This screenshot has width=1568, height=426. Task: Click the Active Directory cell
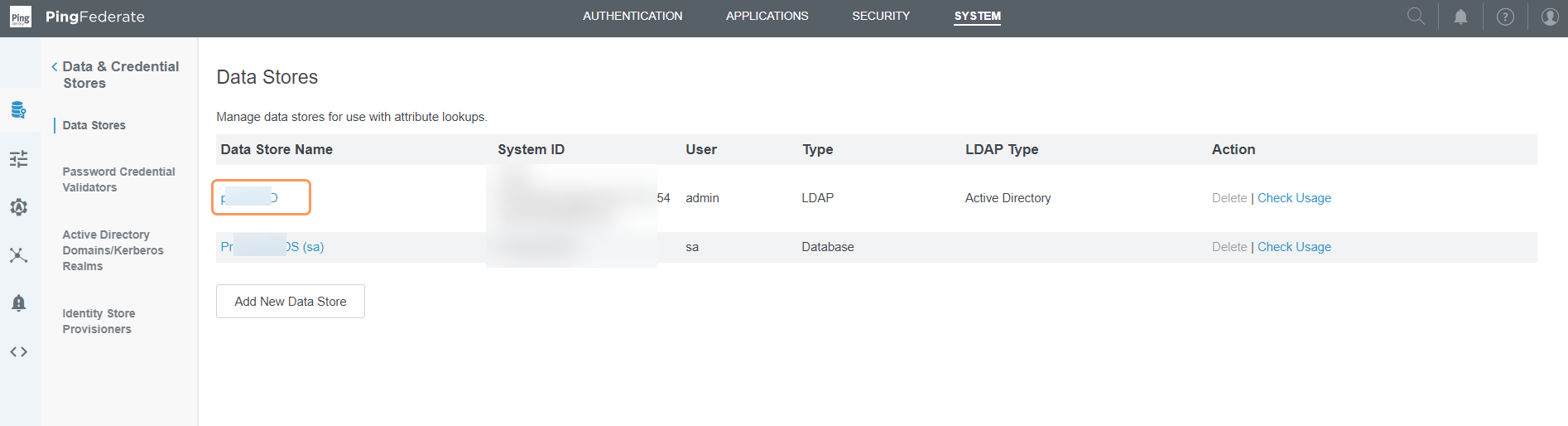tap(1008, 198)
